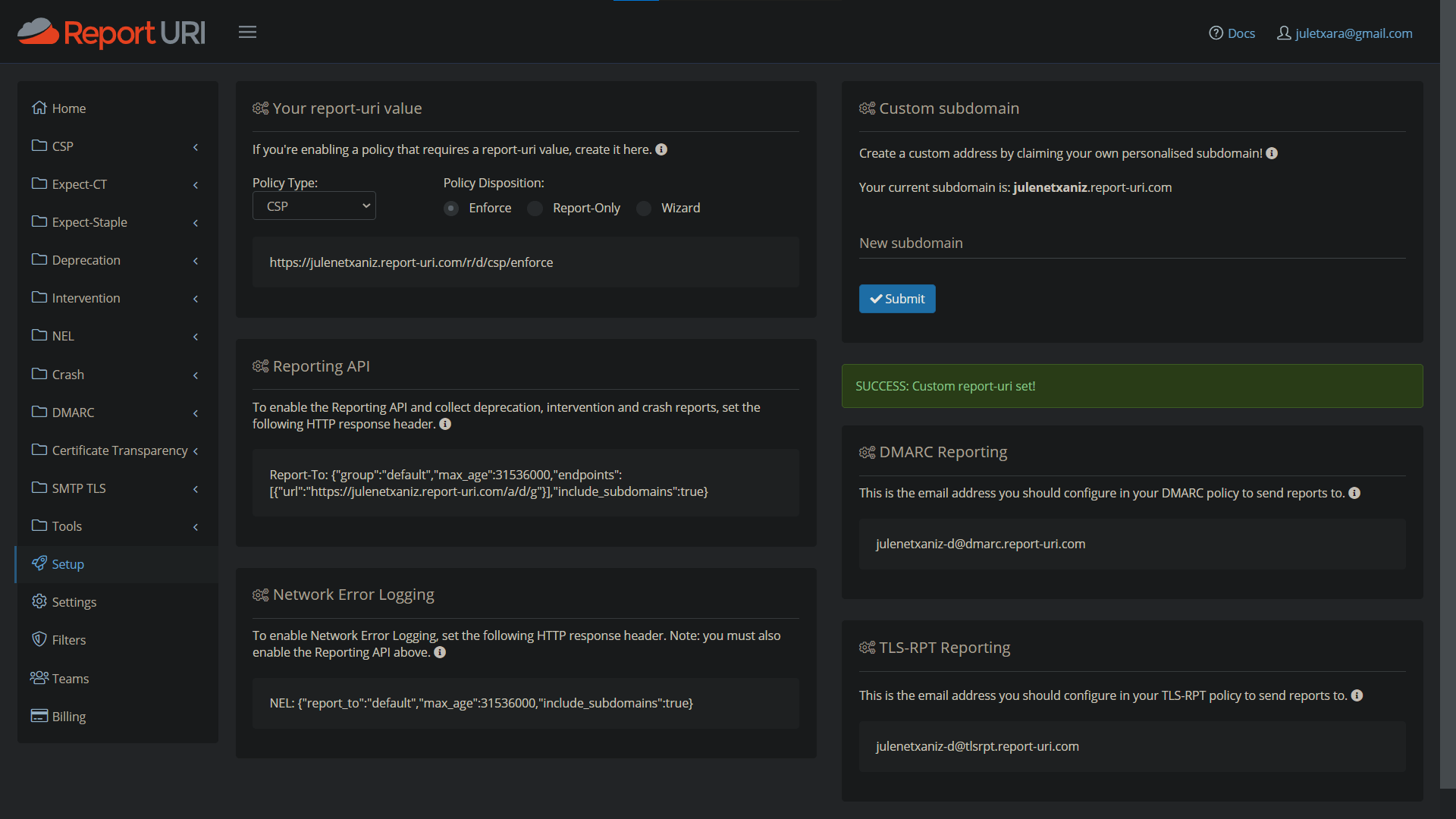Click the Billing card icon in sidebar
The width and height of the screenshot is (1456, 819).
[x=39, y=716]
